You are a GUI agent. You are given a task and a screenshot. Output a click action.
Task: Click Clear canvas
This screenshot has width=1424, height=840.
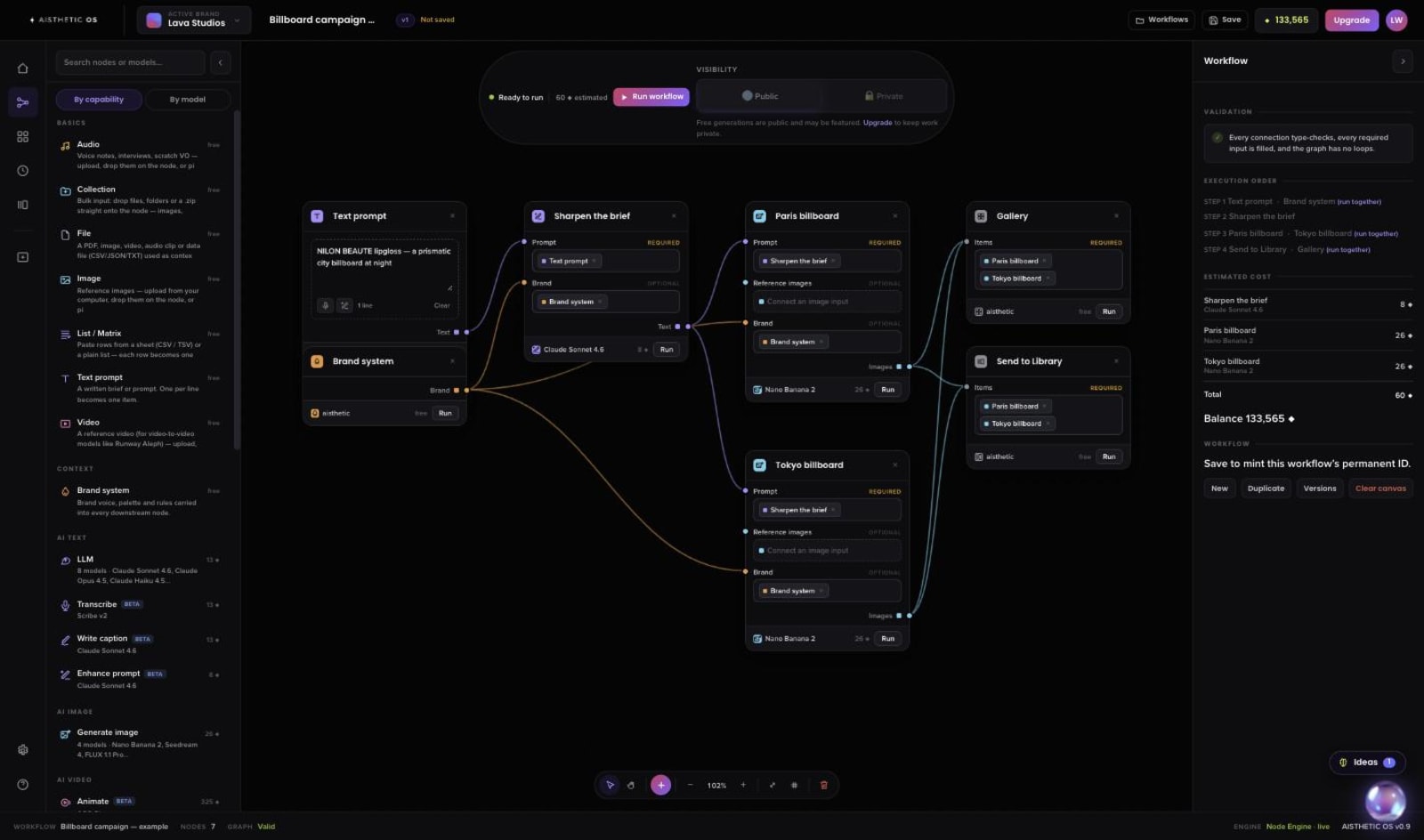pos(1380,489)
